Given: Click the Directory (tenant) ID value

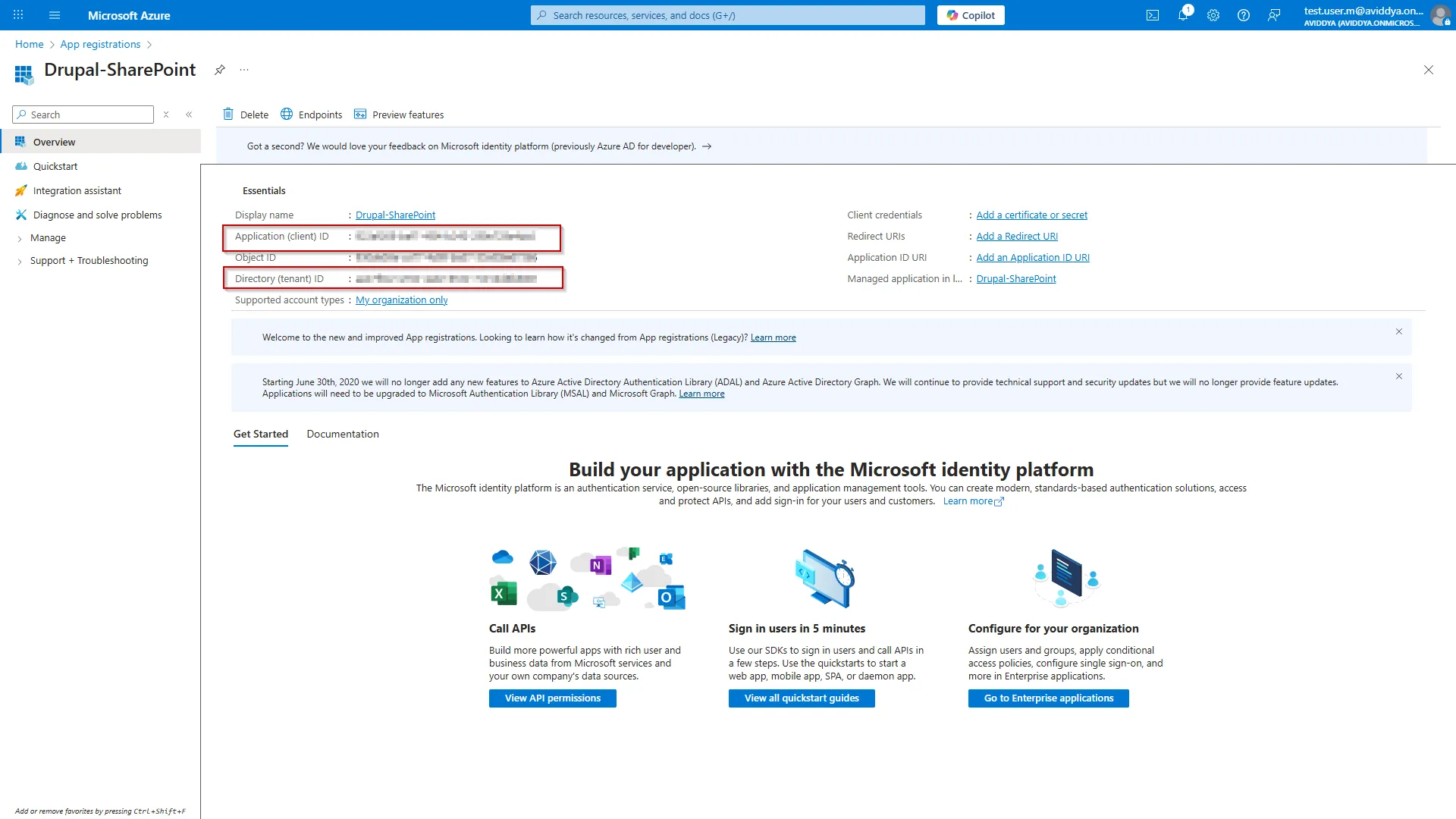Looking at the screenshot, I should coord(447,278).
